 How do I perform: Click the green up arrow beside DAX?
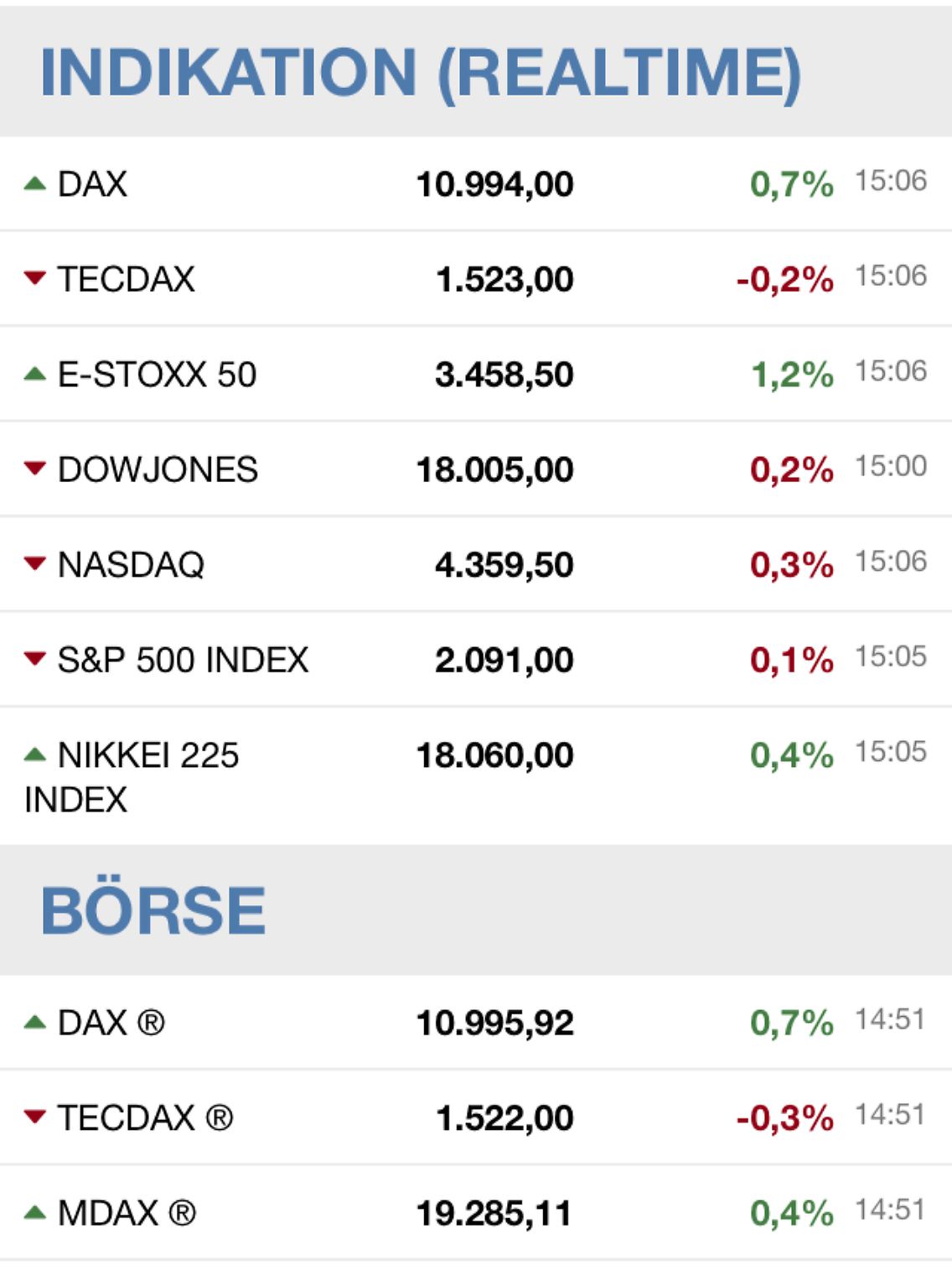click(x=34, y=183)
